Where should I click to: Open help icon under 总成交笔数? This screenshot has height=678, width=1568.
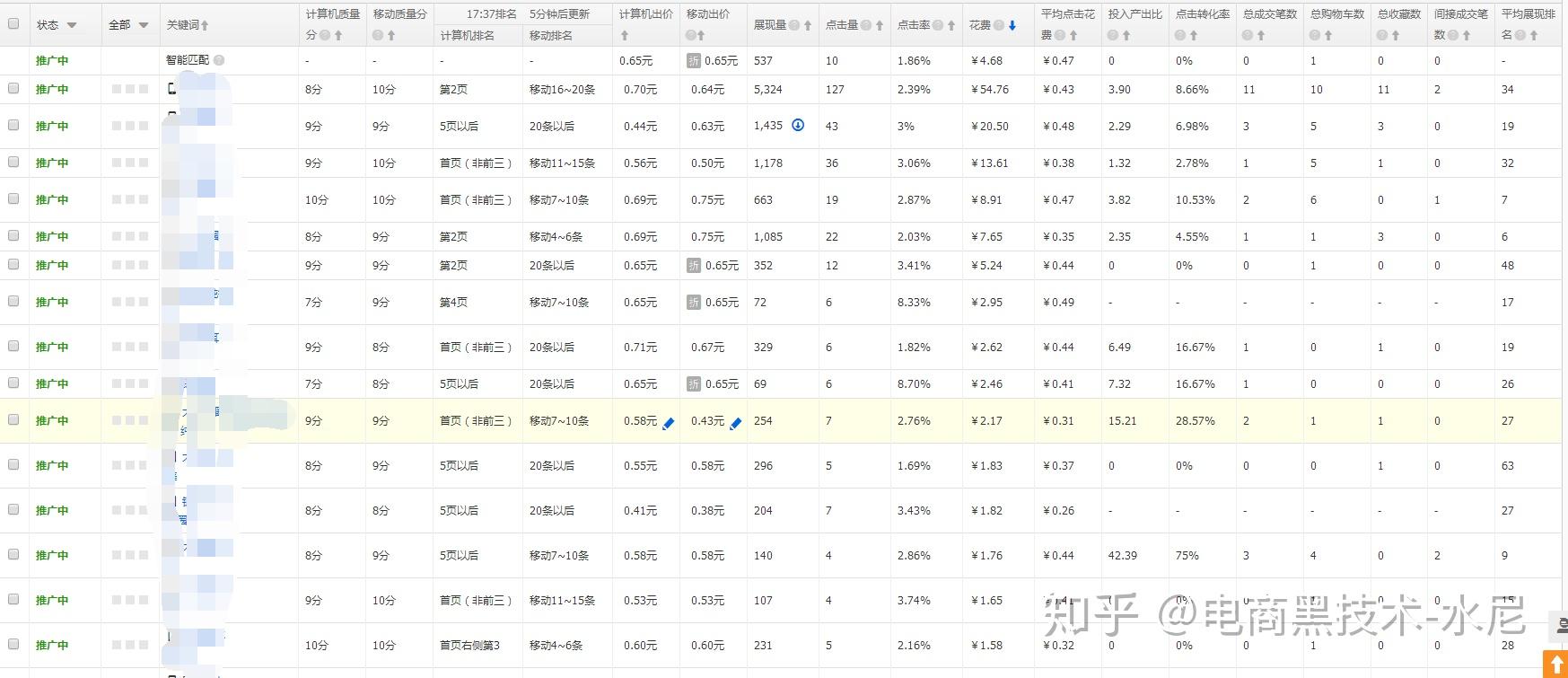click(1248, 35)
